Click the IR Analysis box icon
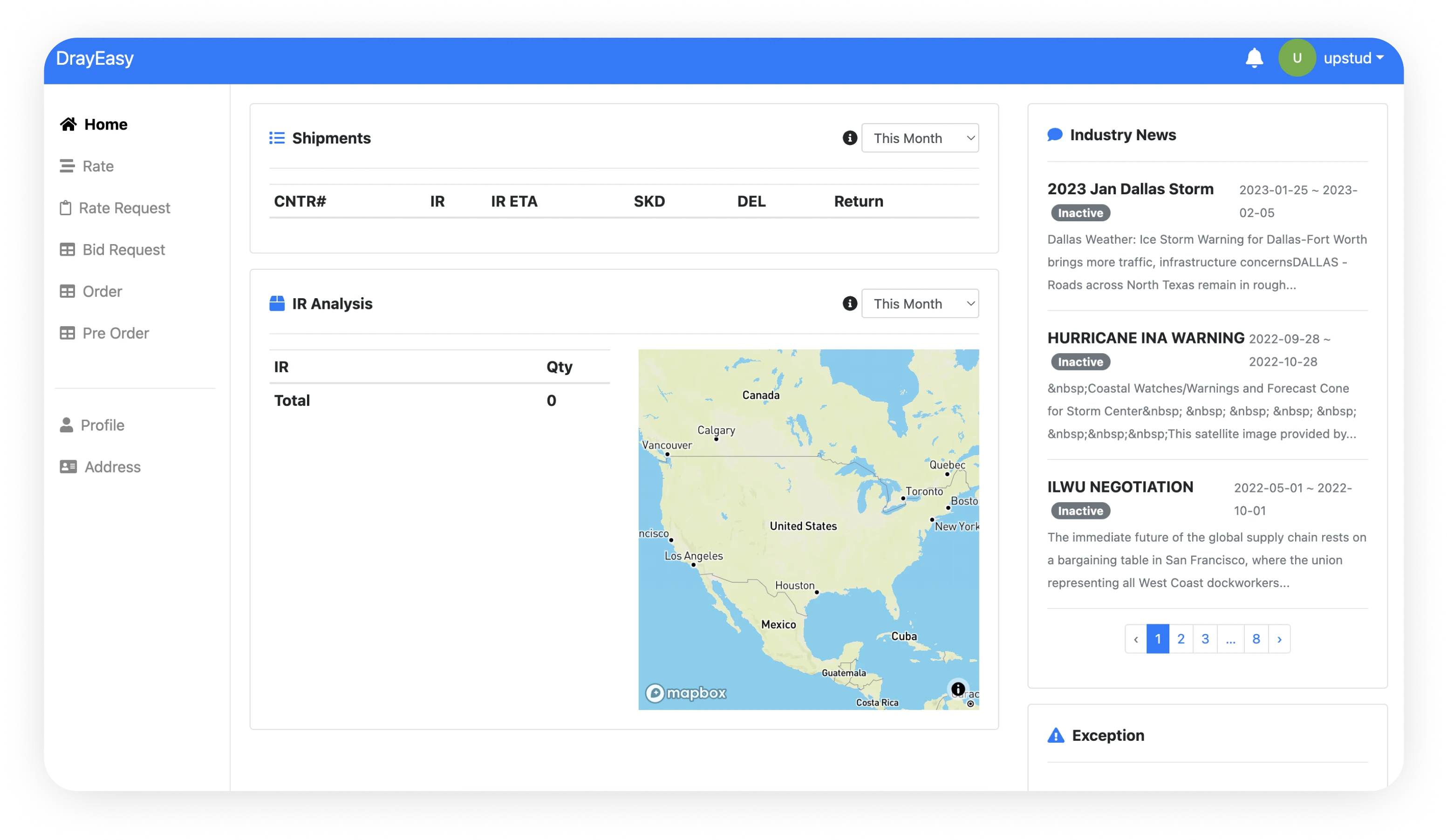 click(x=277, y=303)
